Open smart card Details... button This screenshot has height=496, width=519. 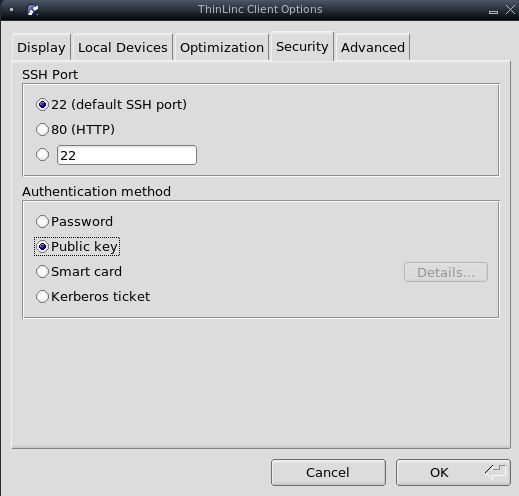pyautogui.click(x=446, y=272)
